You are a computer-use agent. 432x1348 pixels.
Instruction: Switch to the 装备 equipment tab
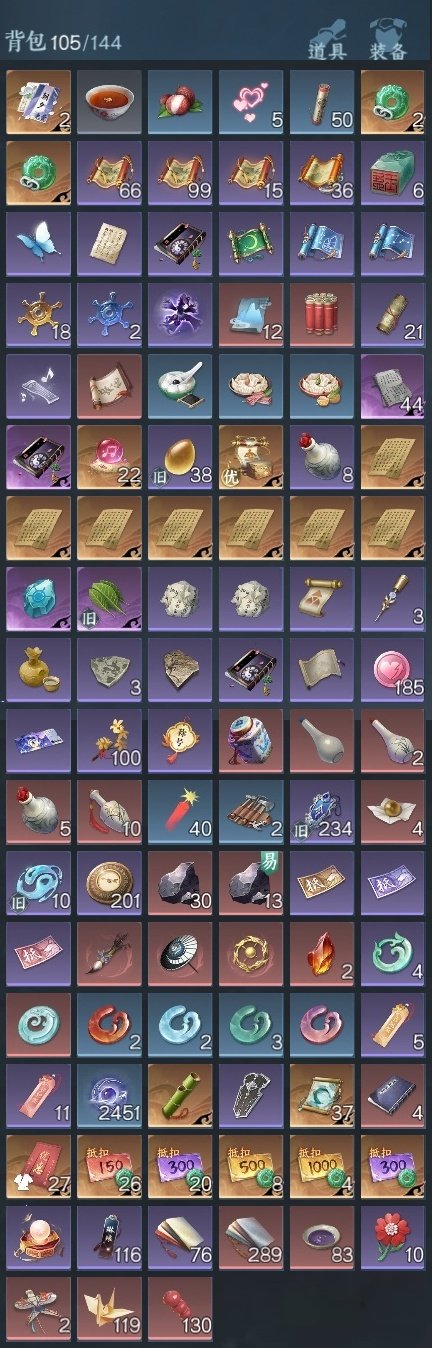(387, 40)
